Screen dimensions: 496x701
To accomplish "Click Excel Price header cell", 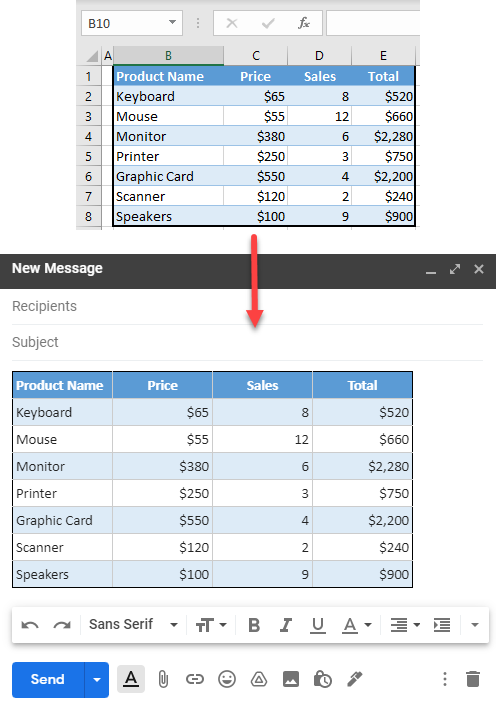I will 256,76.
